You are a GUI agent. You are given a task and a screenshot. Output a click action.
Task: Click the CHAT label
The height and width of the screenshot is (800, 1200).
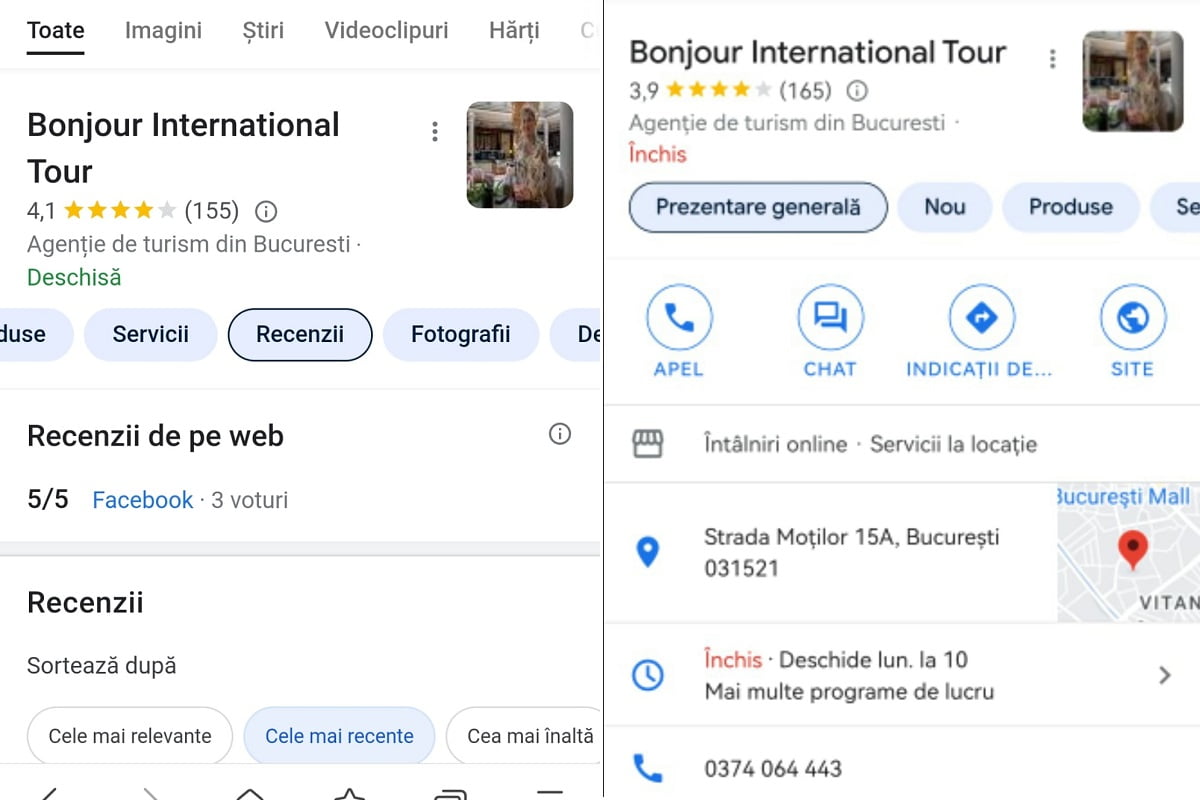point(830,369)
